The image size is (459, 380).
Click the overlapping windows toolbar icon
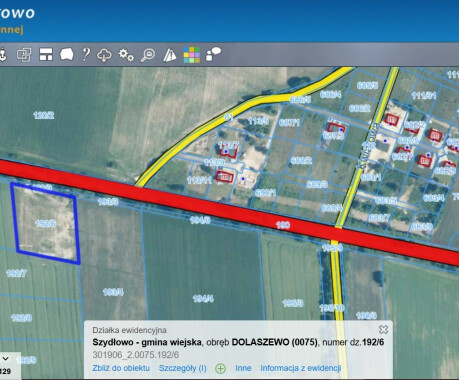coord(24,55)
